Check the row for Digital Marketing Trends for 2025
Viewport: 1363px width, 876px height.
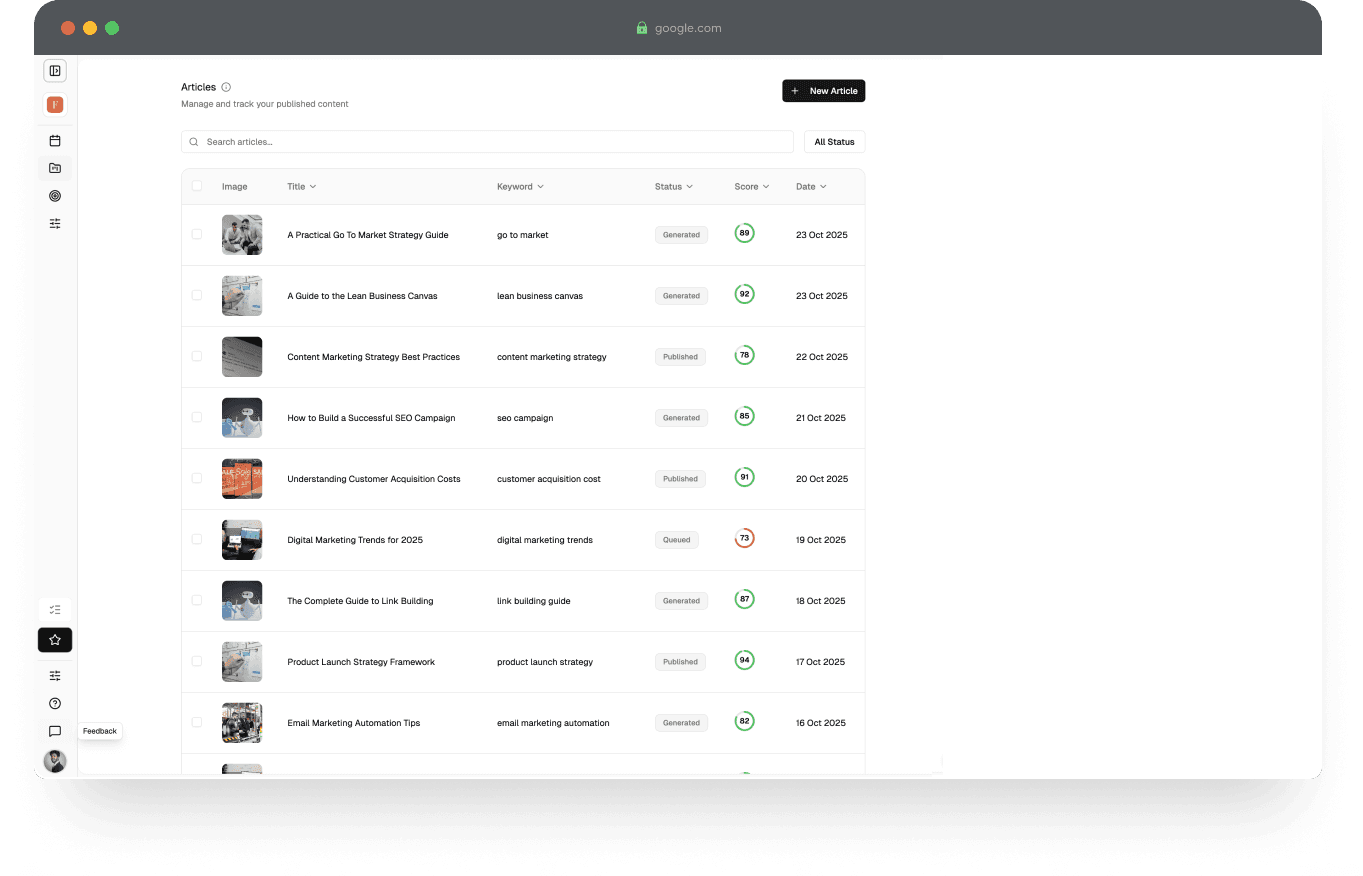[x=197, y=539]
